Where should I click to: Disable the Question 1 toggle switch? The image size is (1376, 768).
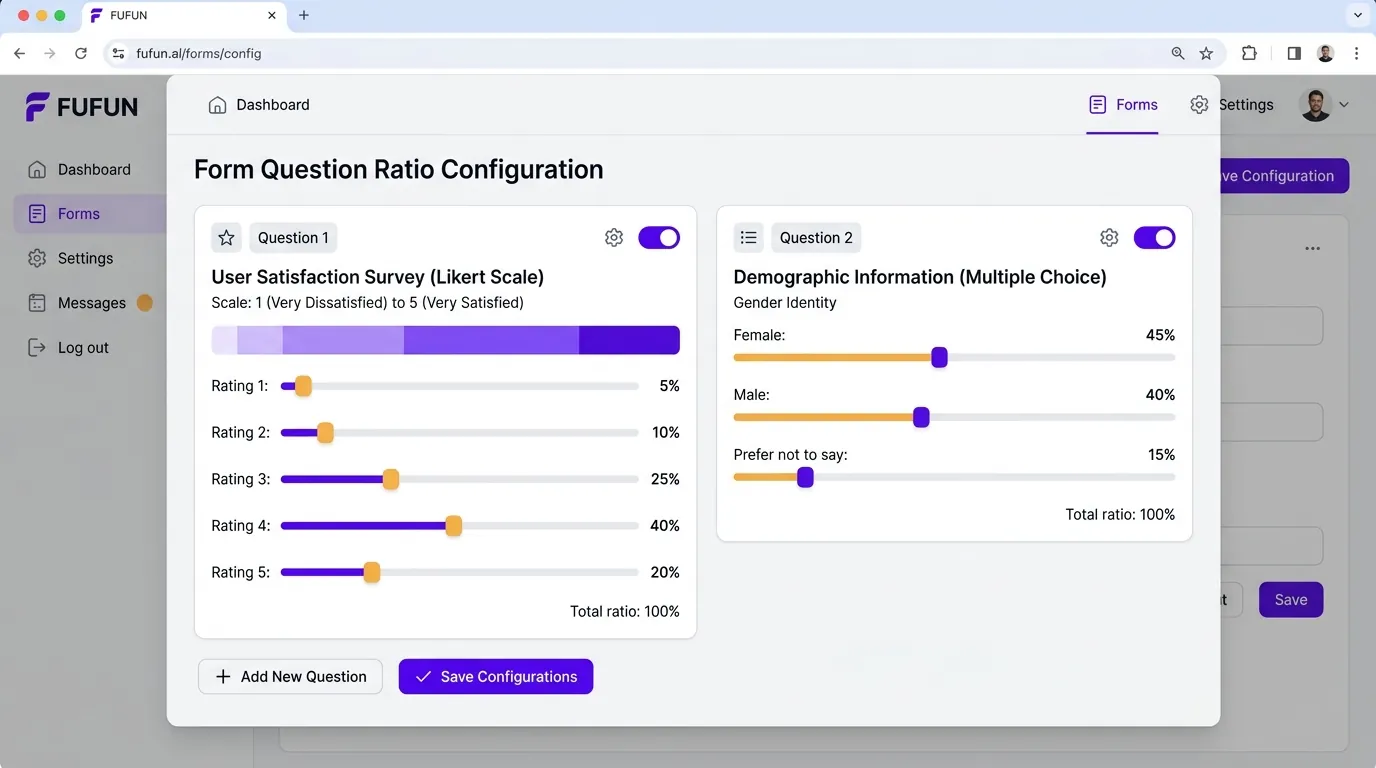click(x=659, y=237)
